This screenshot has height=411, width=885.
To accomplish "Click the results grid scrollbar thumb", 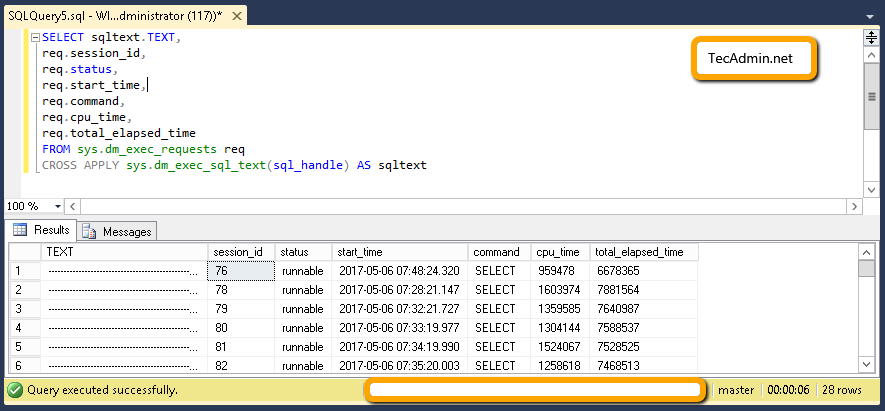I will (865, 269).
